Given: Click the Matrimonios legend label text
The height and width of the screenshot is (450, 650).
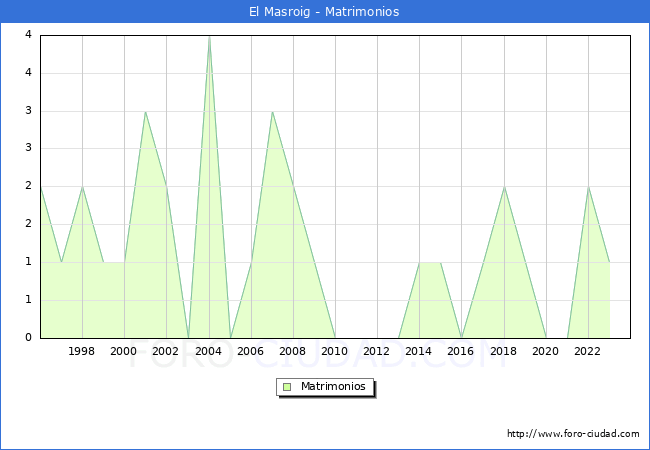Looking at the screenshot, I should click(331, 387).
